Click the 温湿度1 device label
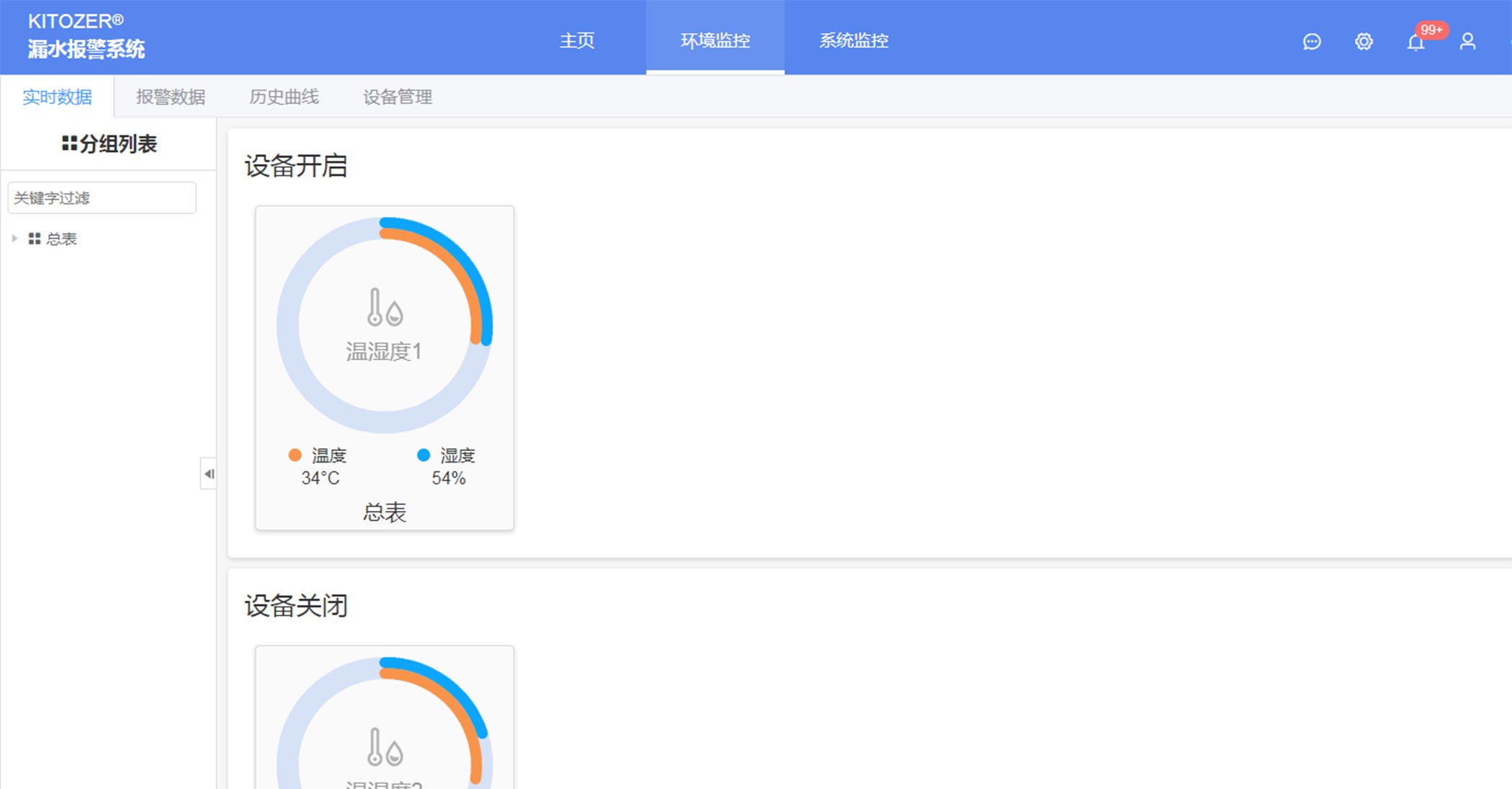Viewport: 1512px width, 789px height. pyautogui.click(x=384, y=352)
